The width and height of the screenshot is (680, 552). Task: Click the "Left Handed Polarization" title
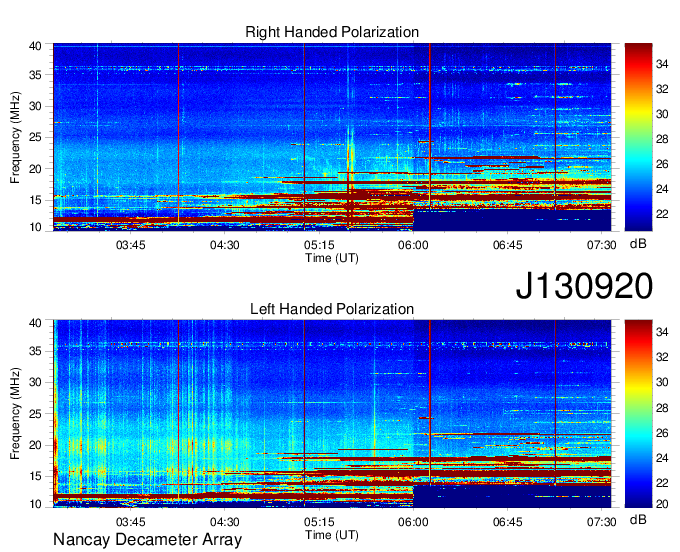(332, 309)
